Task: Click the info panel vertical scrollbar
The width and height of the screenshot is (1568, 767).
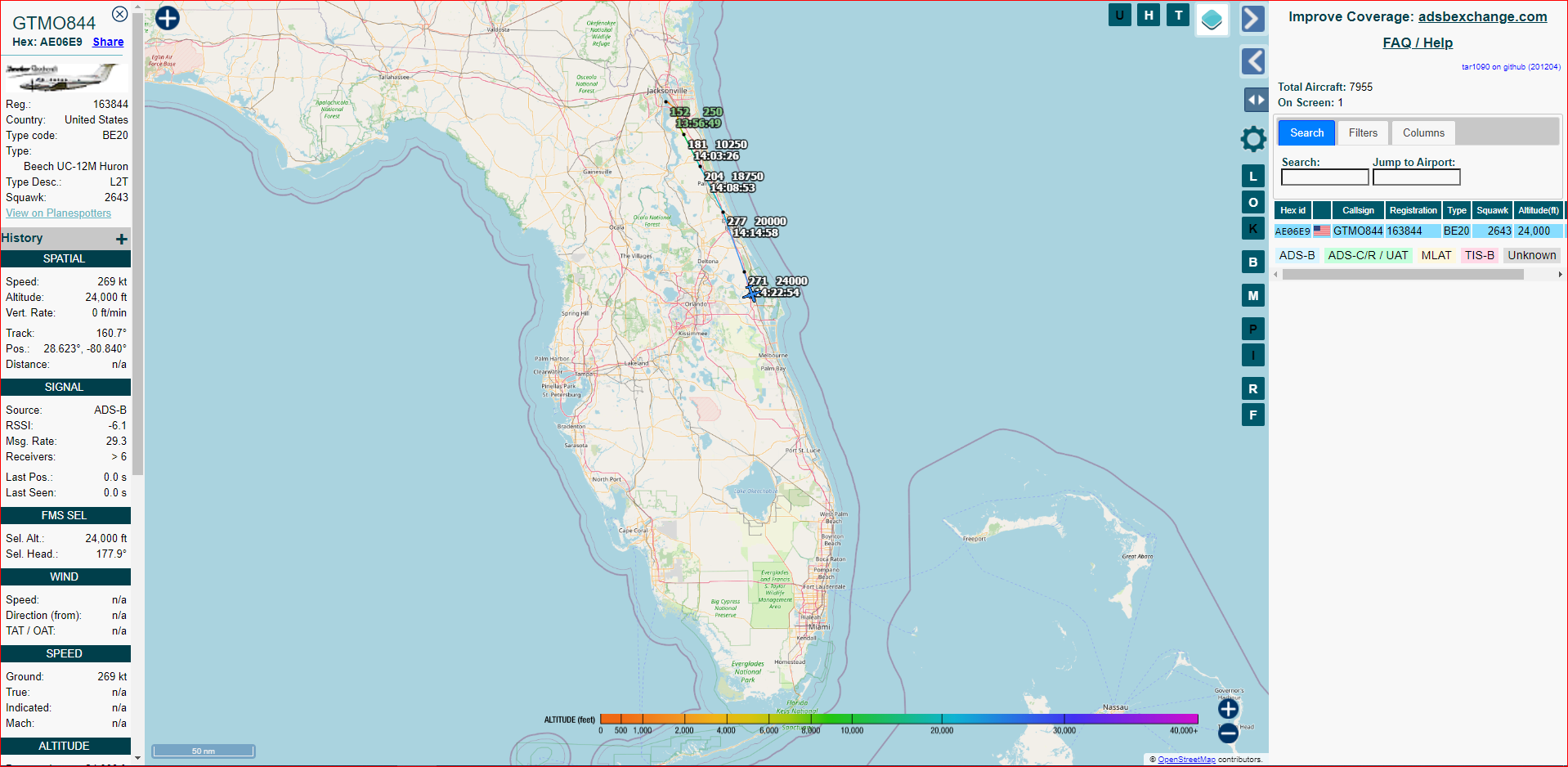Action: [138, 245]
